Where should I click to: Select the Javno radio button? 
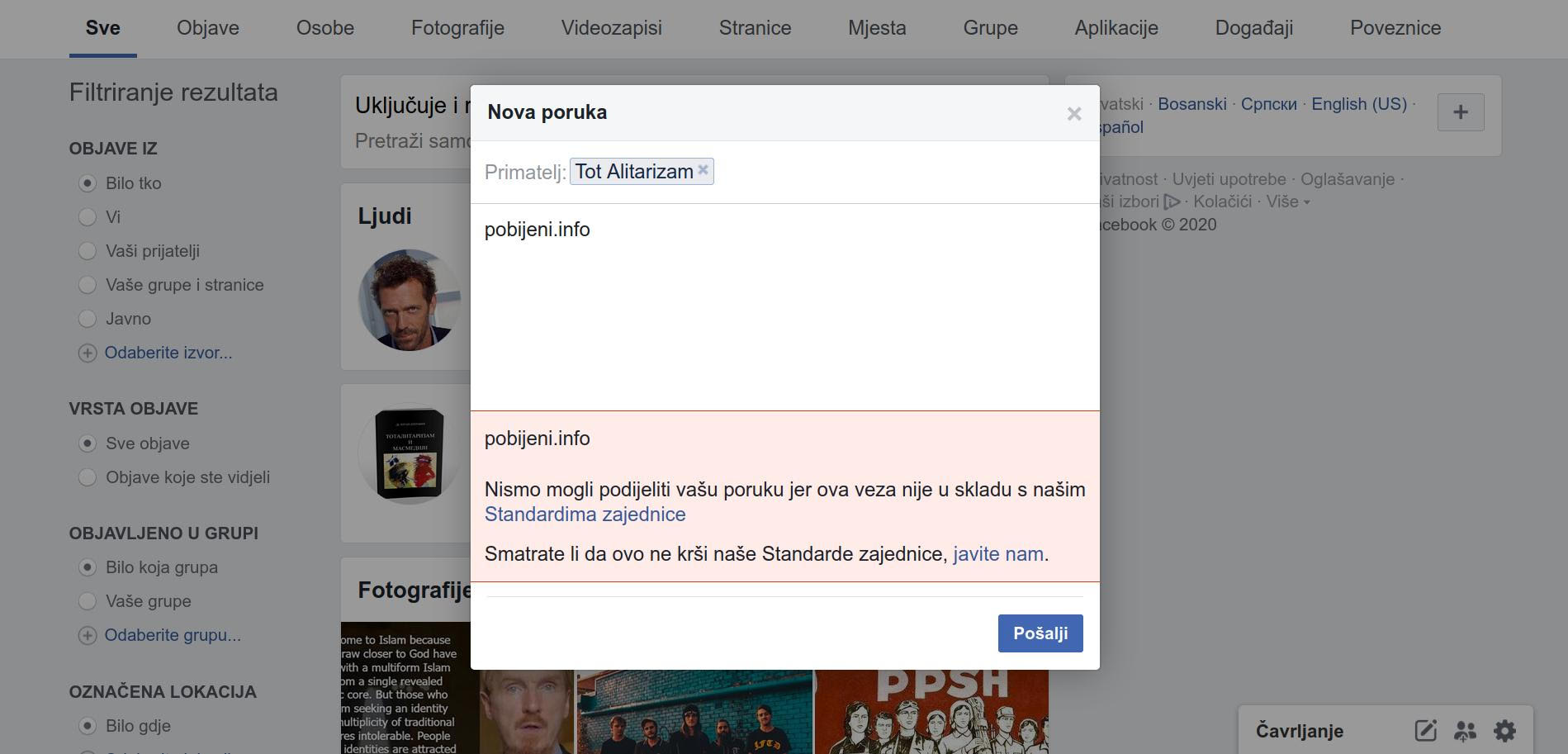pyautogui.click(x=88, y=319)
